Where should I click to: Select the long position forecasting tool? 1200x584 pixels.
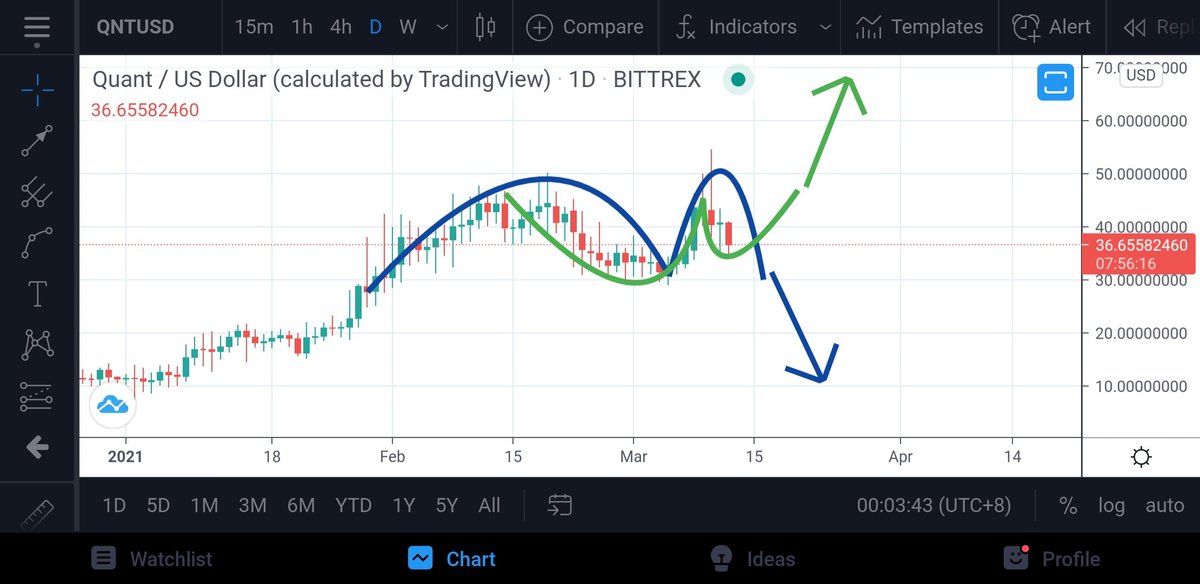37,397
